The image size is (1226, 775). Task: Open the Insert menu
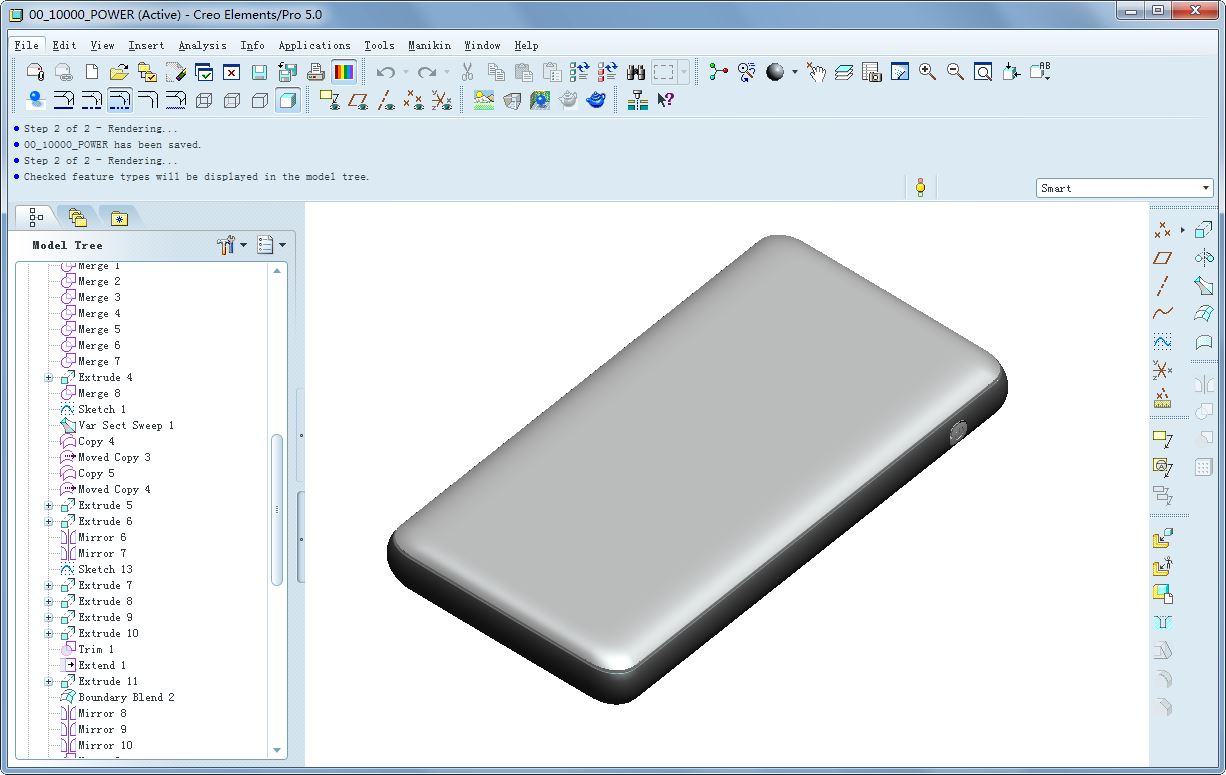(x=147, y=45)
